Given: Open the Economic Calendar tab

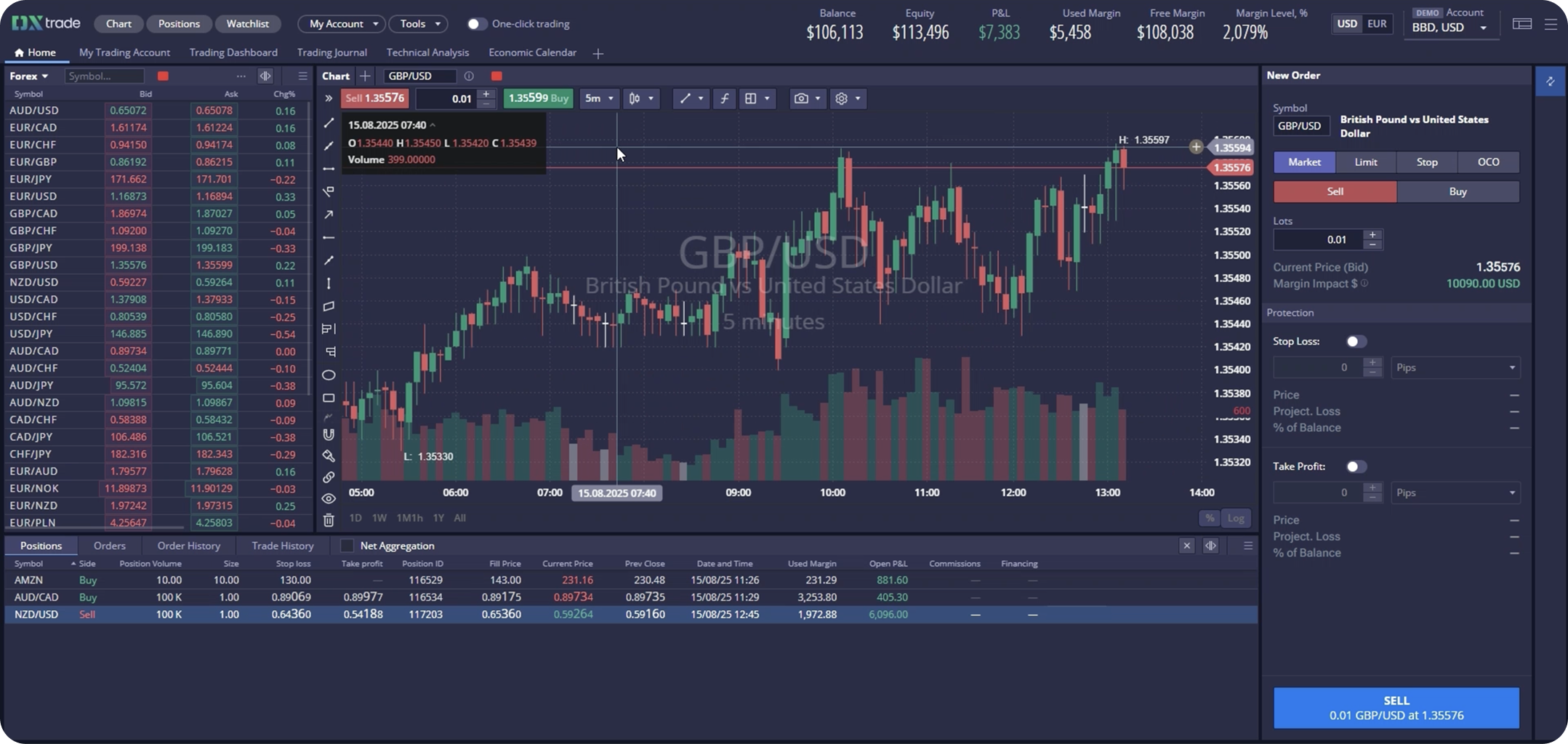Looking at the screenshot, I should click(532, 53).
